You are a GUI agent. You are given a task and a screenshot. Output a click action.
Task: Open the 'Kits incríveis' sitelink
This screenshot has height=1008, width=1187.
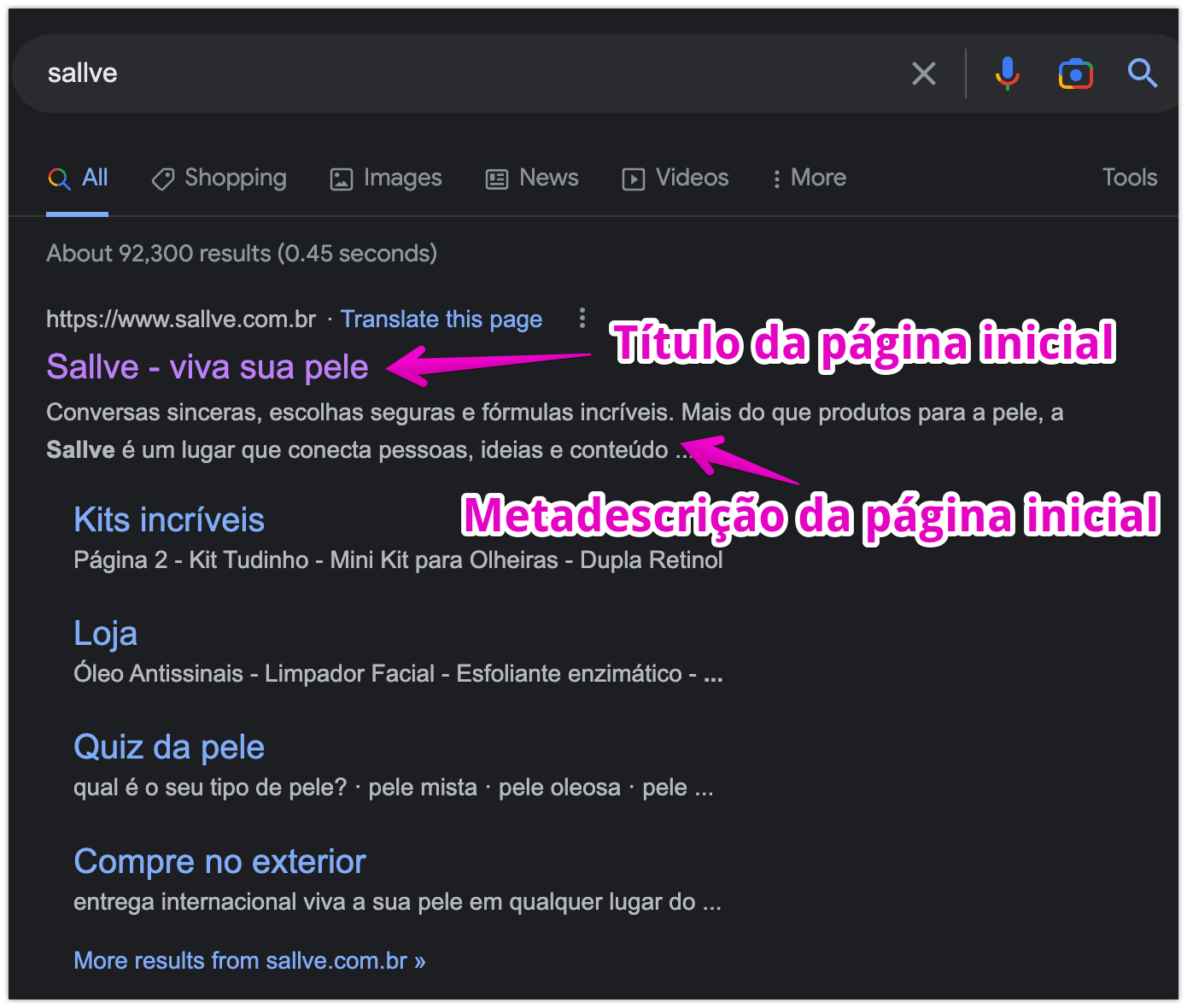(169, 519)
